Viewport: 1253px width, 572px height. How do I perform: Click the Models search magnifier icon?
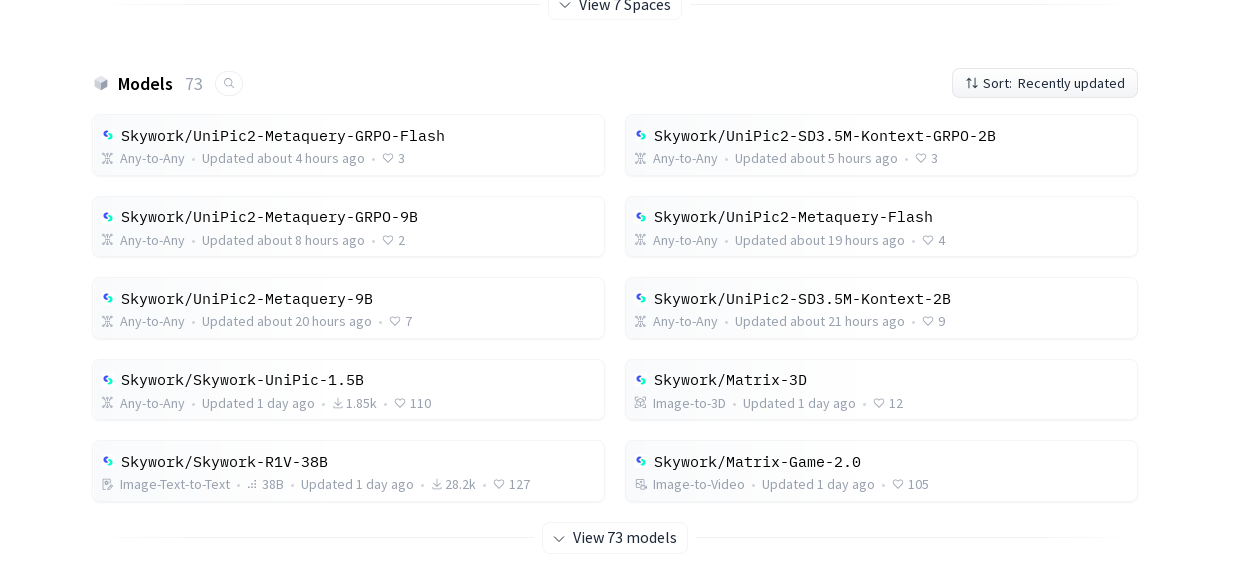229,84
